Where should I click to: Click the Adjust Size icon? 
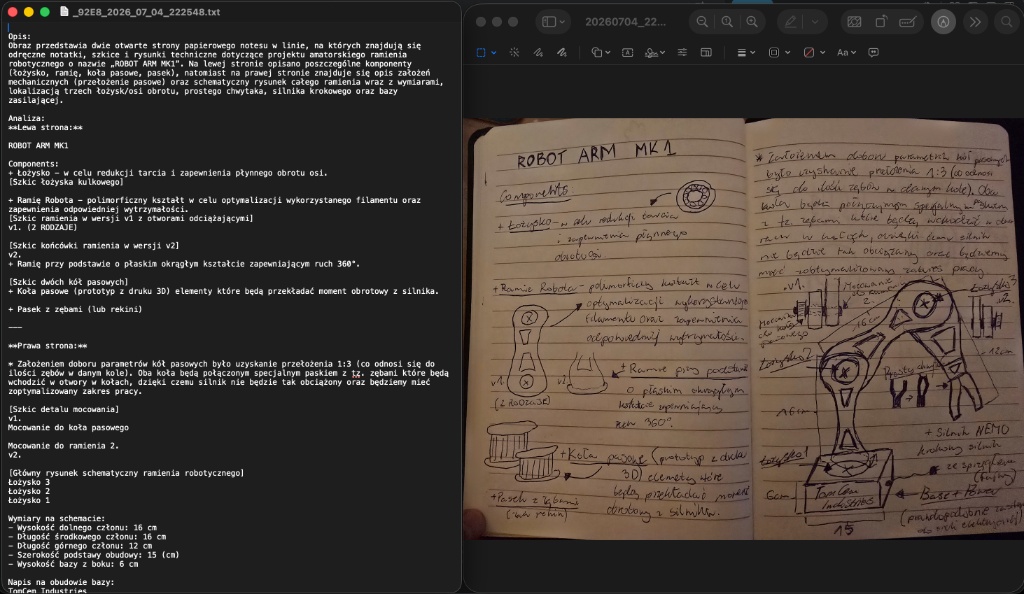click(x=706, y=52)
